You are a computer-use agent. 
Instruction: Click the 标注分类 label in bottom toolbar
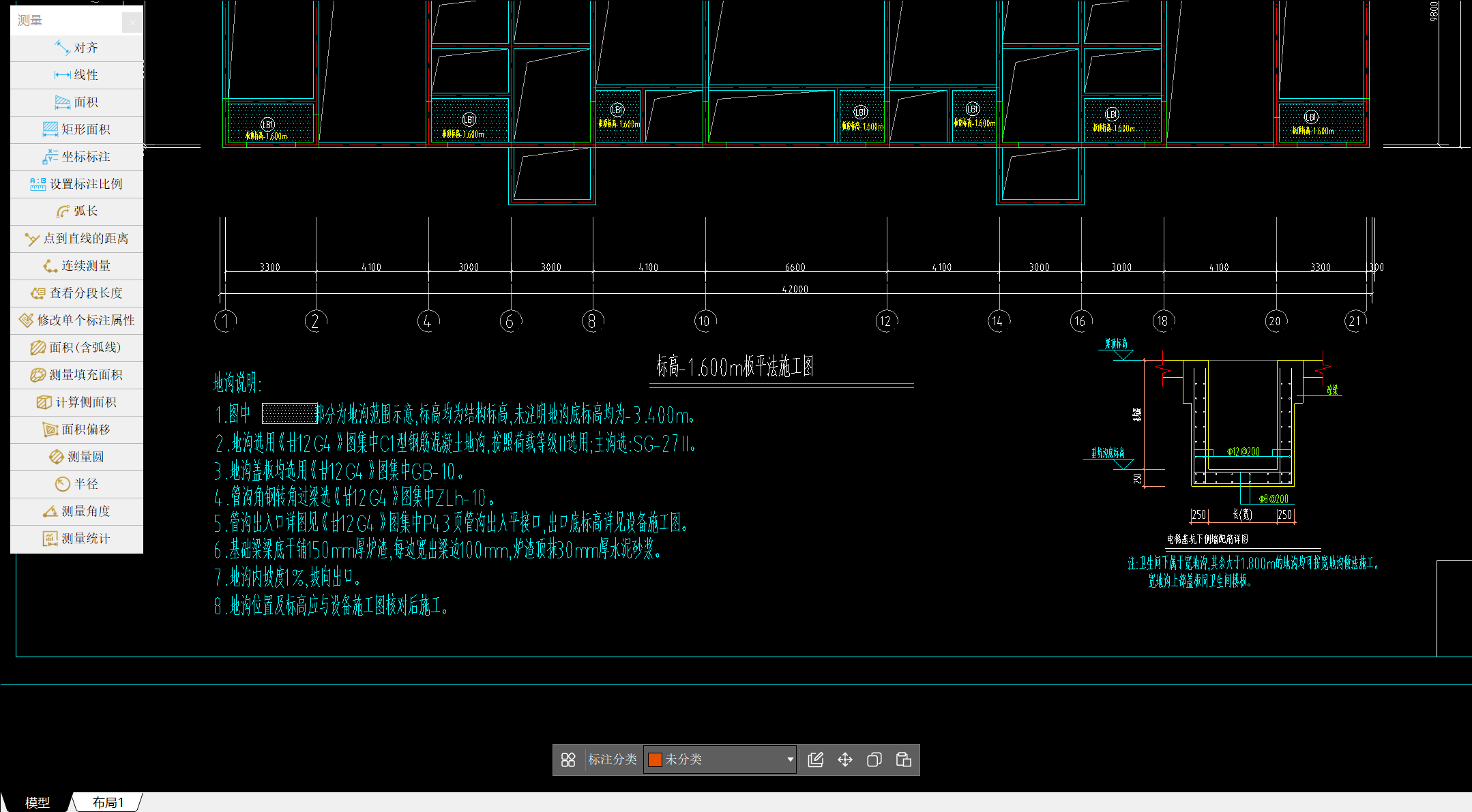click(x=612, y=760)
